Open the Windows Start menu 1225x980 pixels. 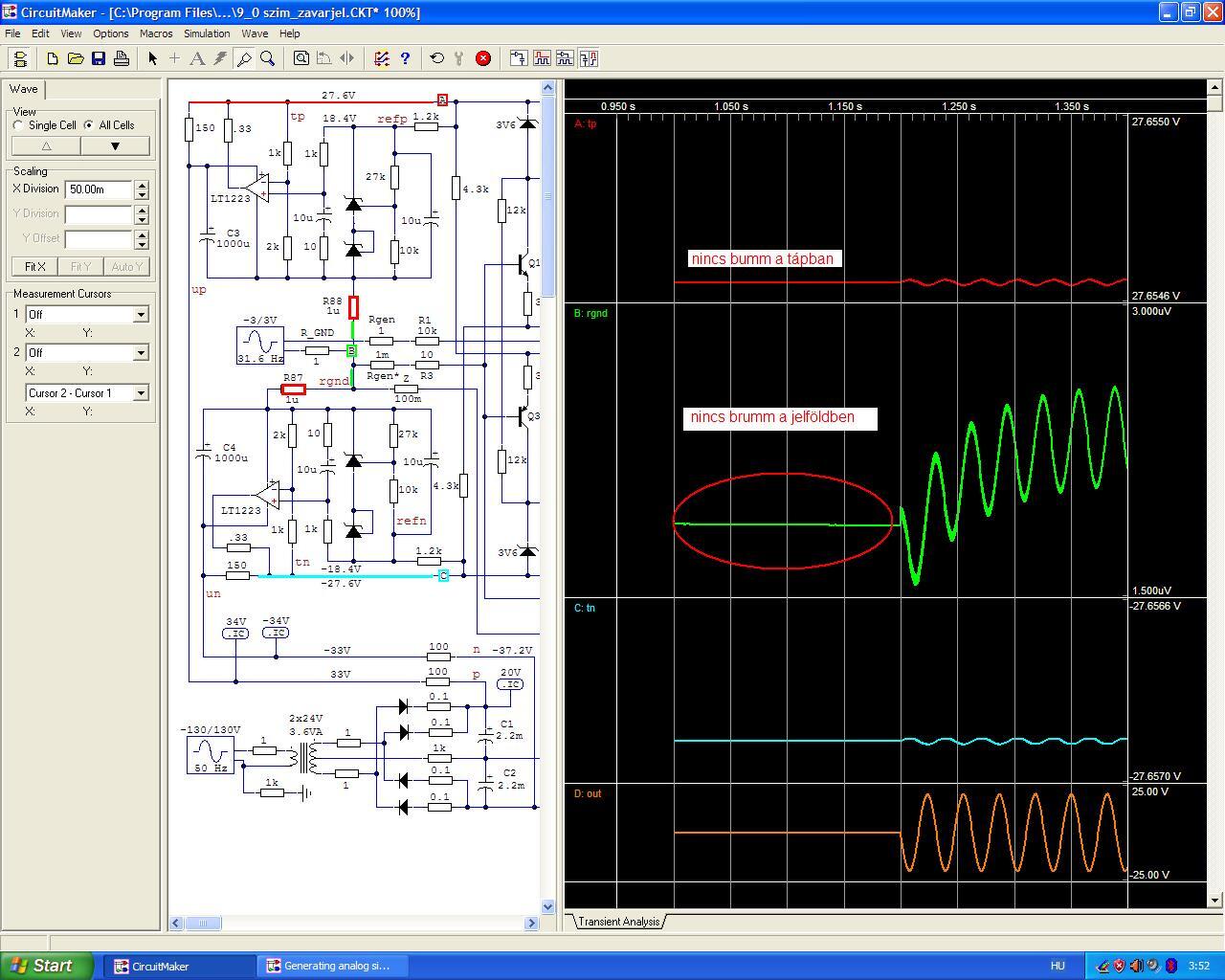pyautogui.click(x=47, y=966)
